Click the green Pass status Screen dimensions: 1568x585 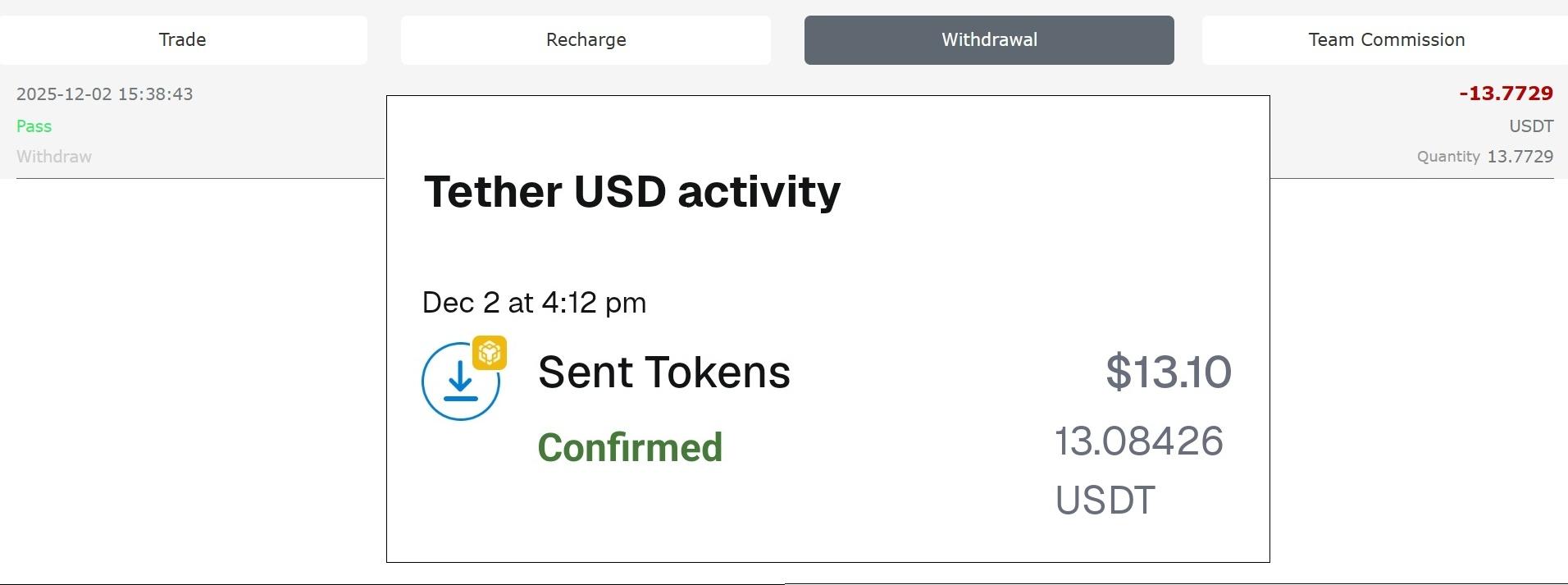tap(34, 126)
